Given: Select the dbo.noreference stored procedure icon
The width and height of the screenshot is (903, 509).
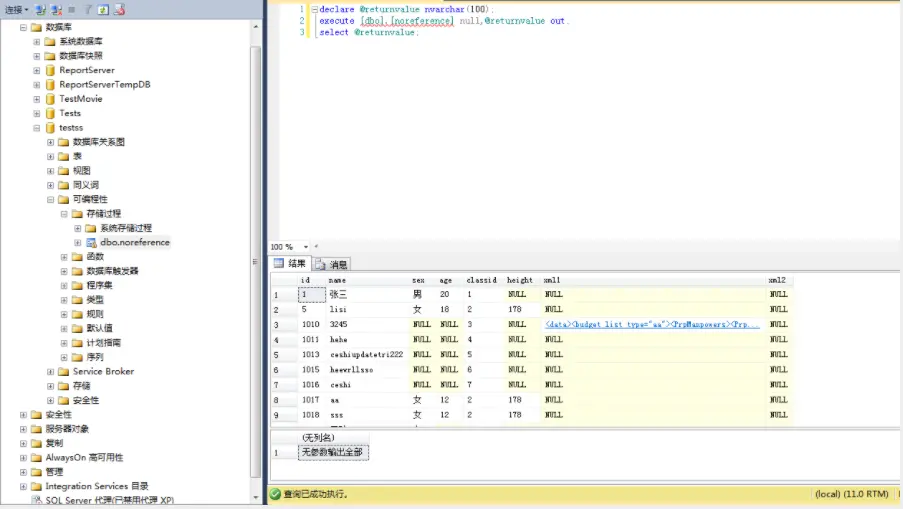Looking at the screenshot, I should (91, 242).
